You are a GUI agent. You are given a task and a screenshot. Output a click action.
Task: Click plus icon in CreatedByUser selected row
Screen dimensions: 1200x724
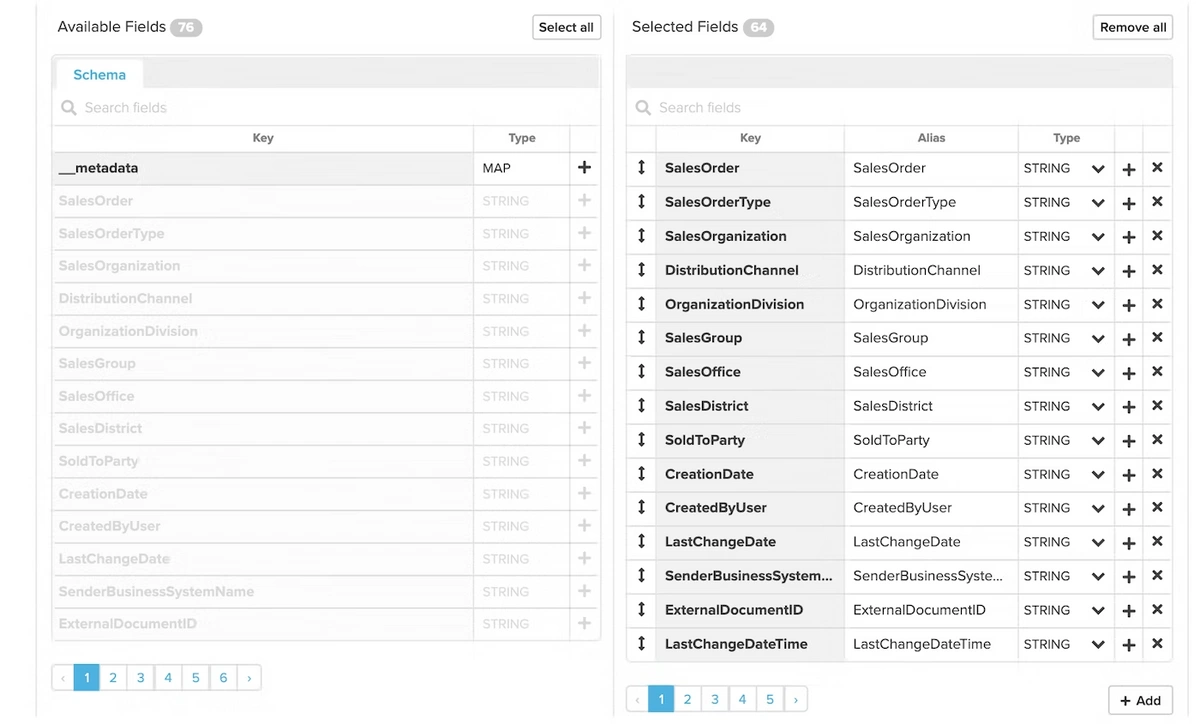coord(1129,509)
